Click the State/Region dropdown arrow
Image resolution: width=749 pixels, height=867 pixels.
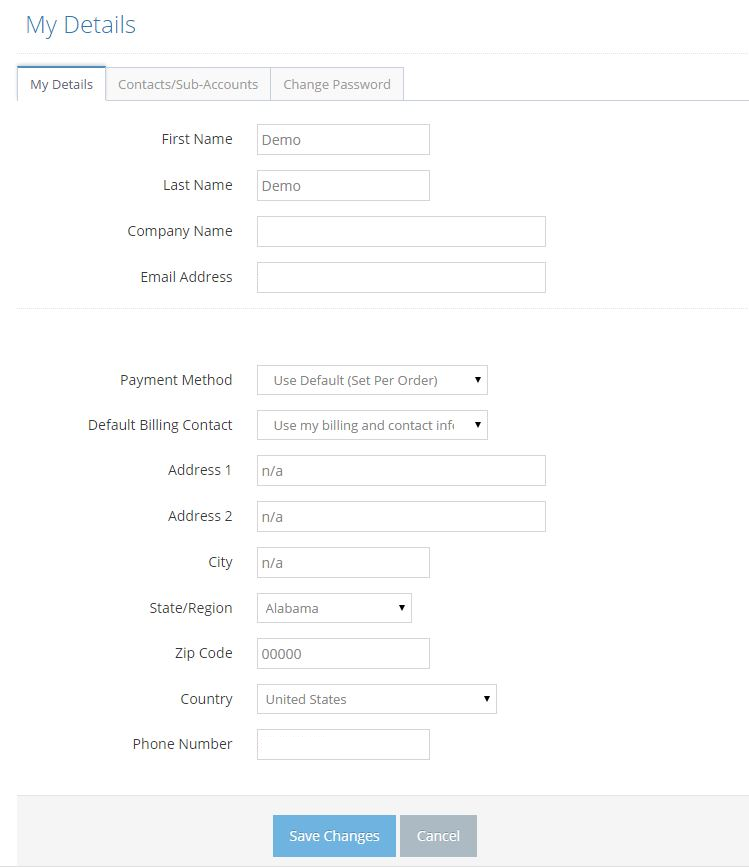[401, 608]
